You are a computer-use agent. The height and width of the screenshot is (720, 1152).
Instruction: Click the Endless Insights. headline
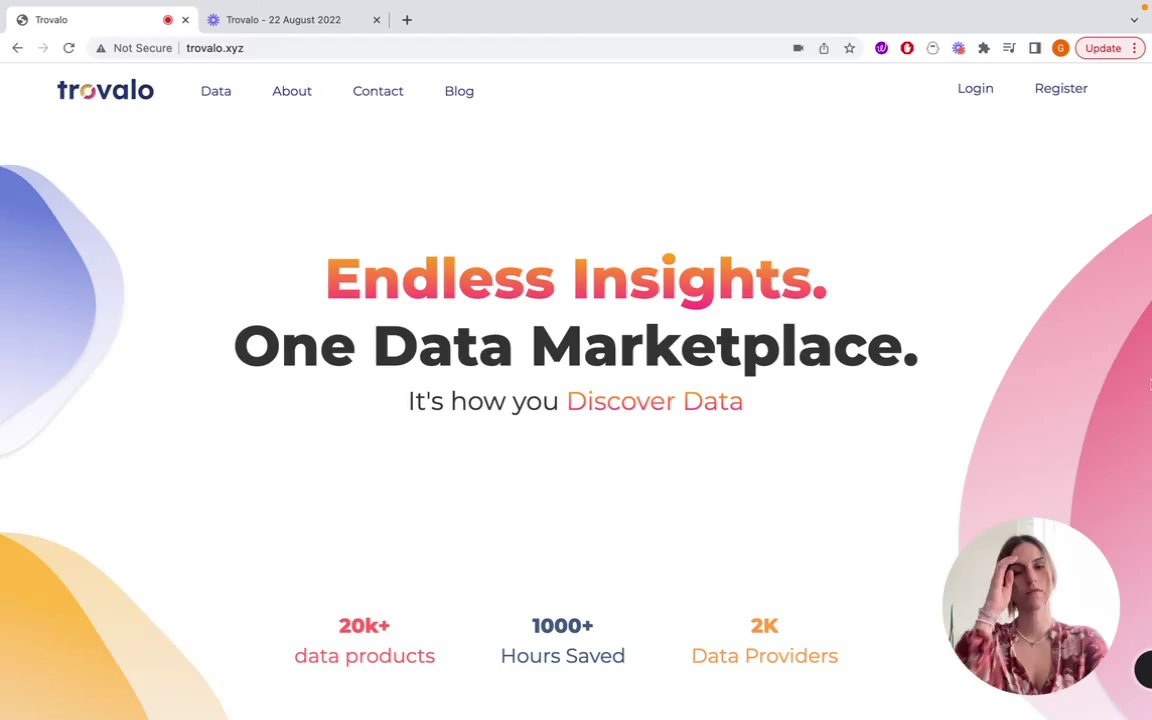pos(577,280)
